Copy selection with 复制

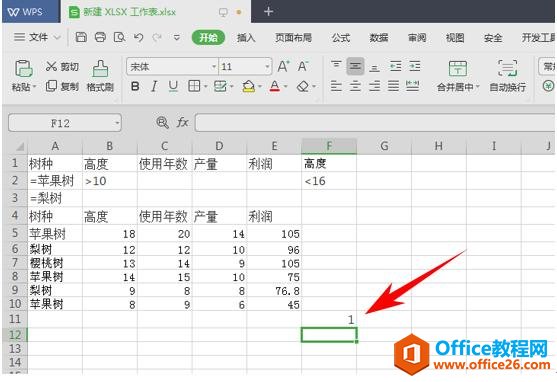[62, 86]
